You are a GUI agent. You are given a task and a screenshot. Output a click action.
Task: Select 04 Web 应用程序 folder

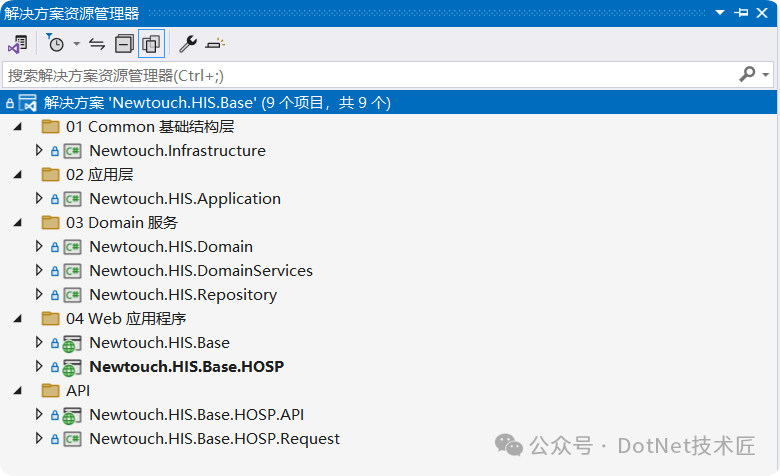tap(126, 318)
